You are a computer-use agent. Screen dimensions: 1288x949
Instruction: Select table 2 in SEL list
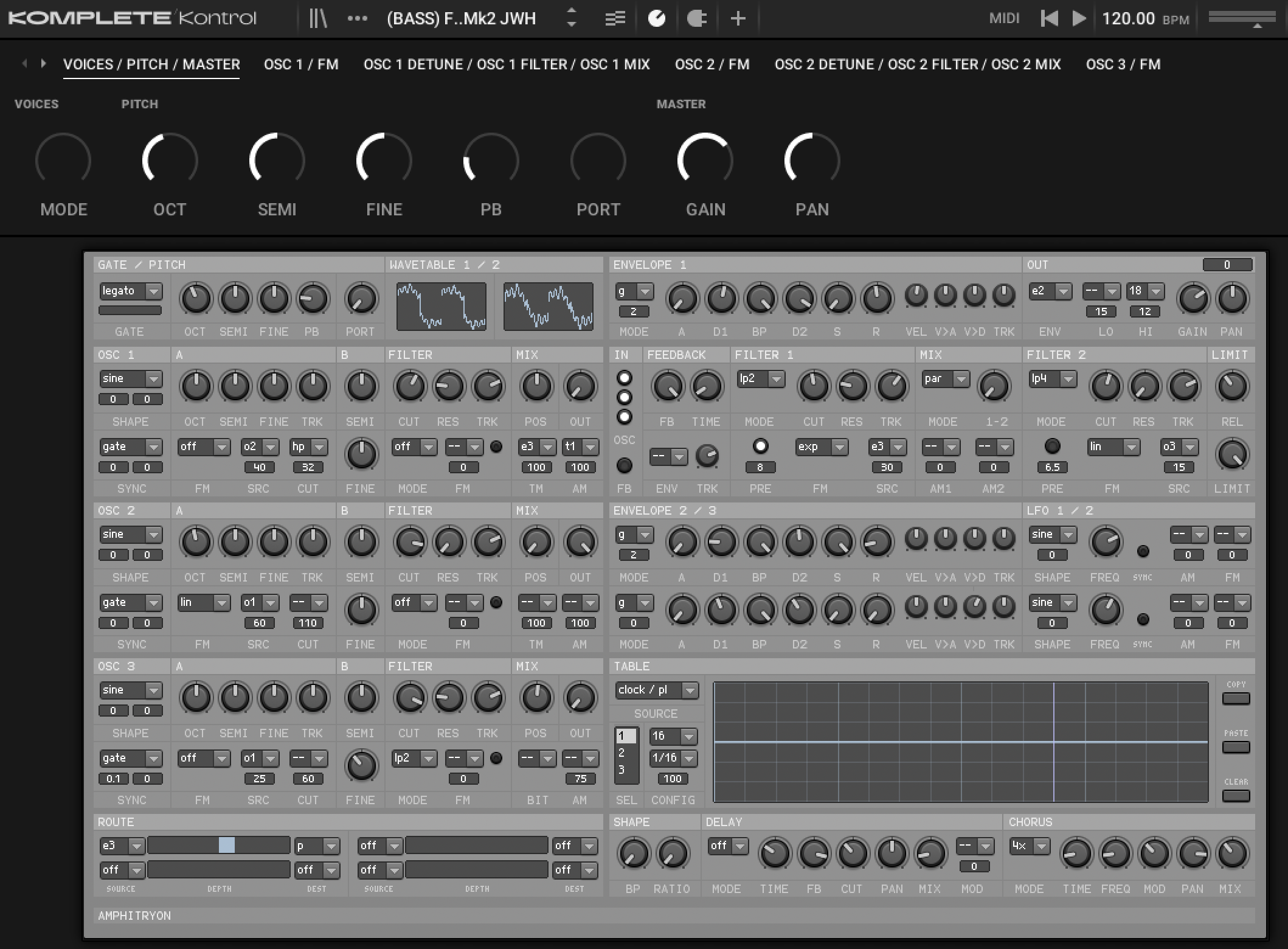click(626, 753)
